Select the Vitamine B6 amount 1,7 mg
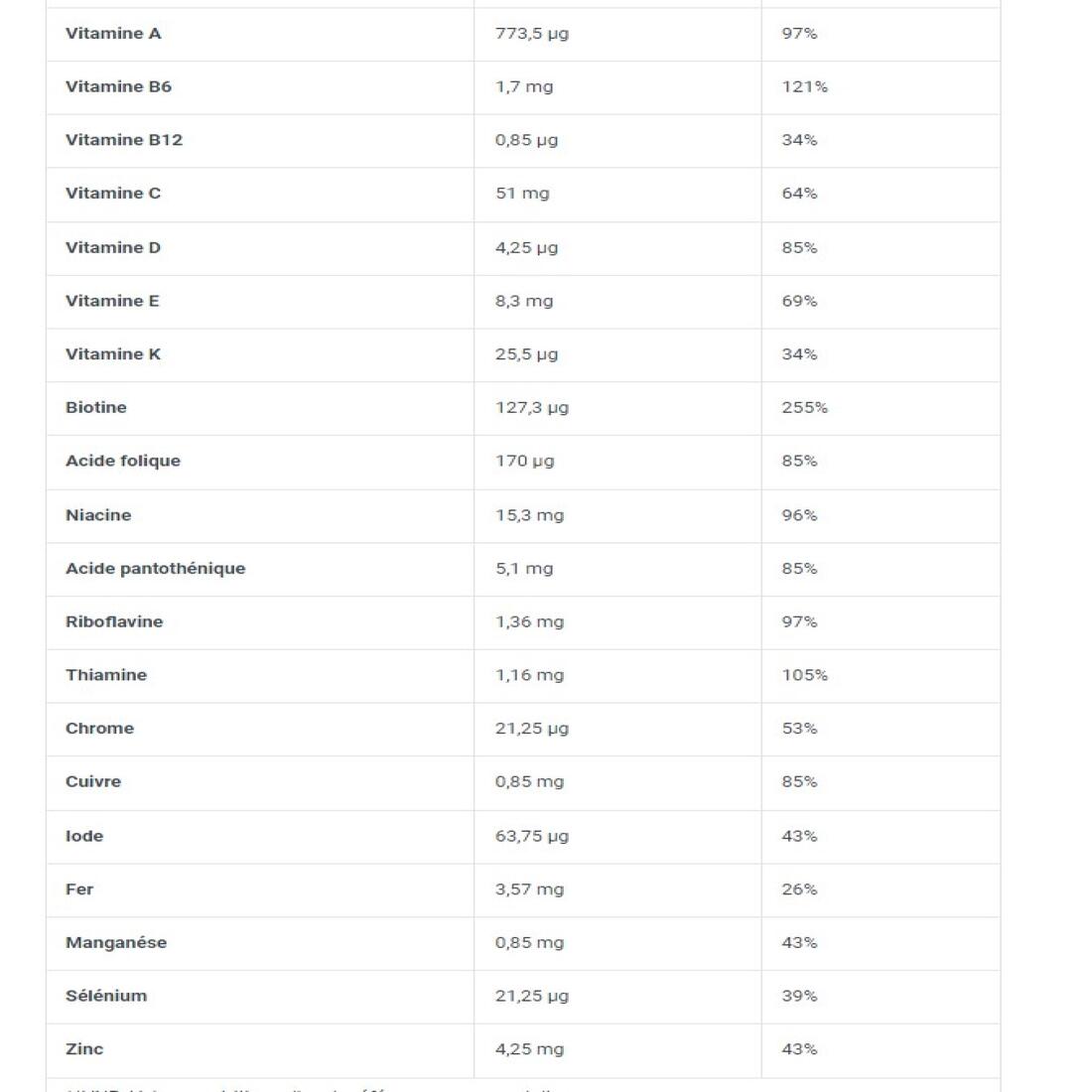This screenshot has height=1092, width=1092. click(524, 87)
